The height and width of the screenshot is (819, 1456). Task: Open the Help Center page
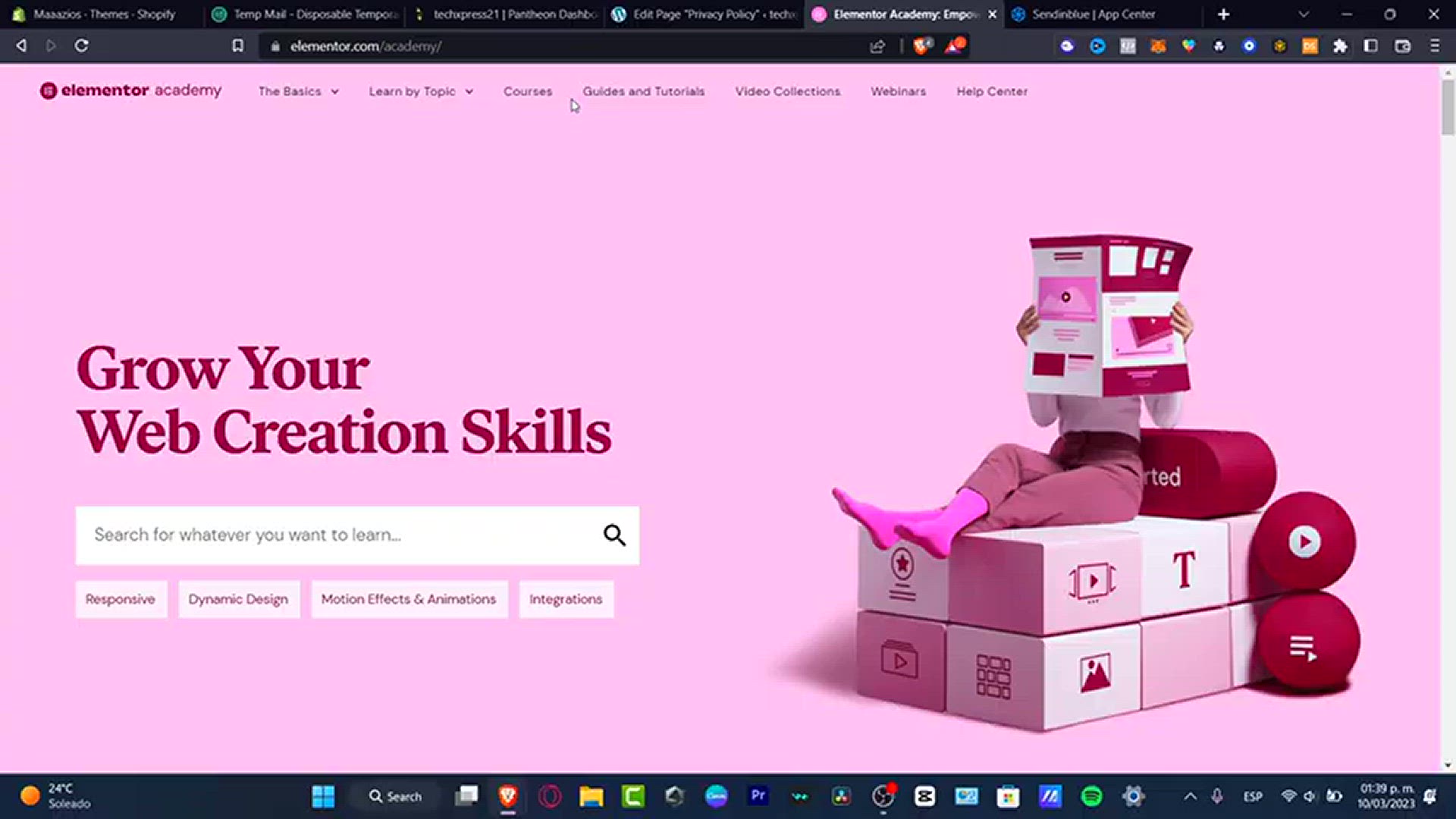click(x=992, y=91)
